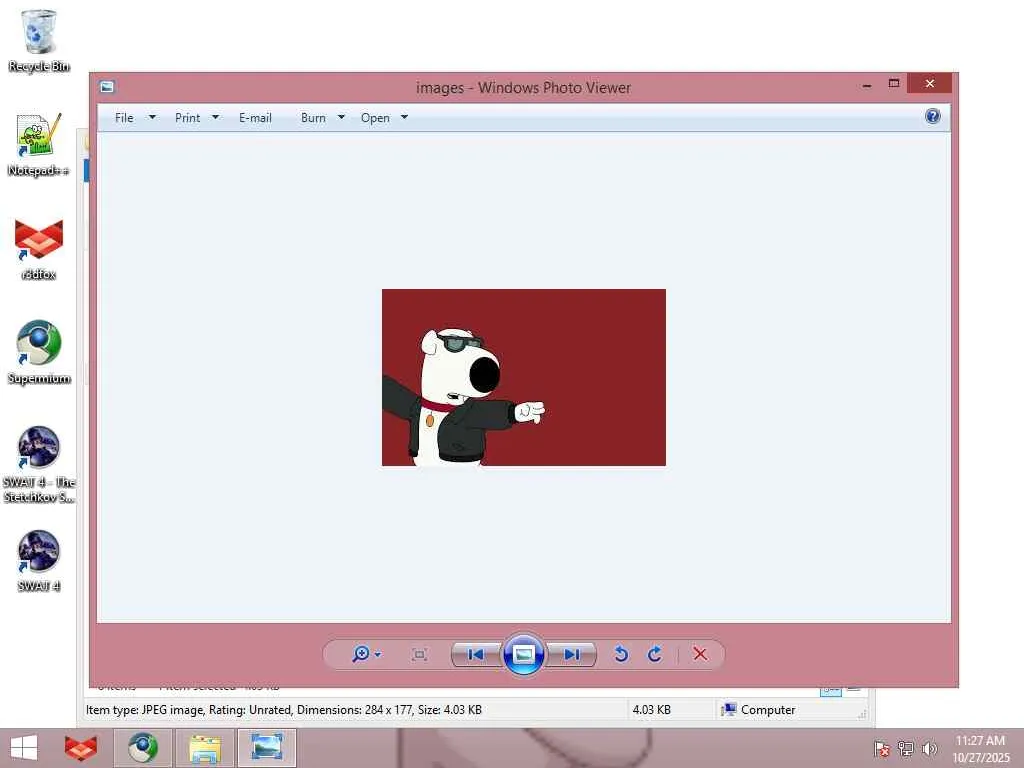Screen dimensions: 1024x768
Task: Expand the Burn dropdown arrow
Action: coord(341,118)
